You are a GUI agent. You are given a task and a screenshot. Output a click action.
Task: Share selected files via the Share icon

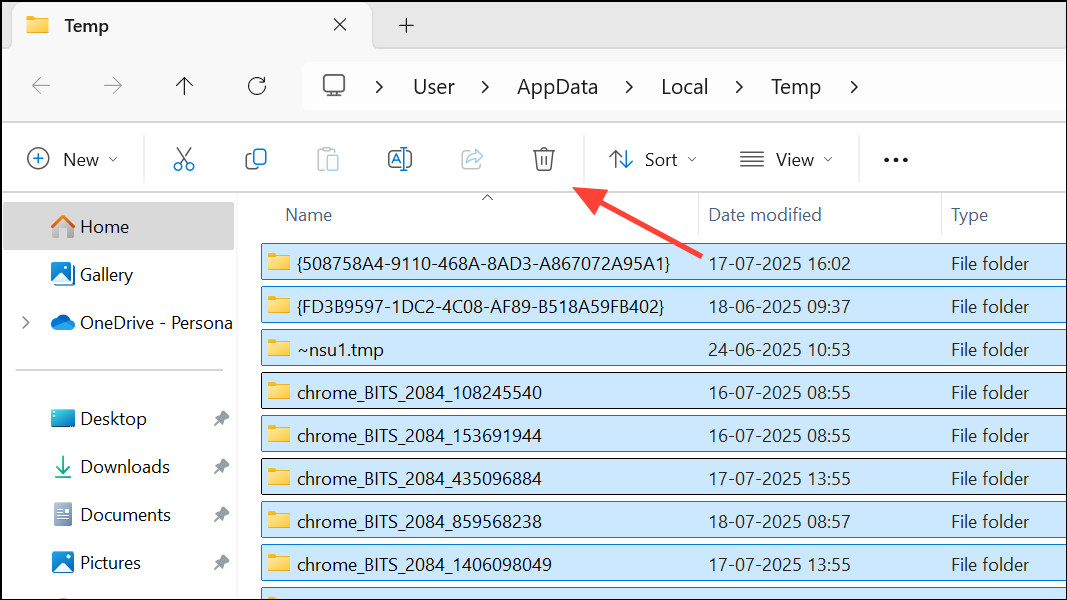472,159
